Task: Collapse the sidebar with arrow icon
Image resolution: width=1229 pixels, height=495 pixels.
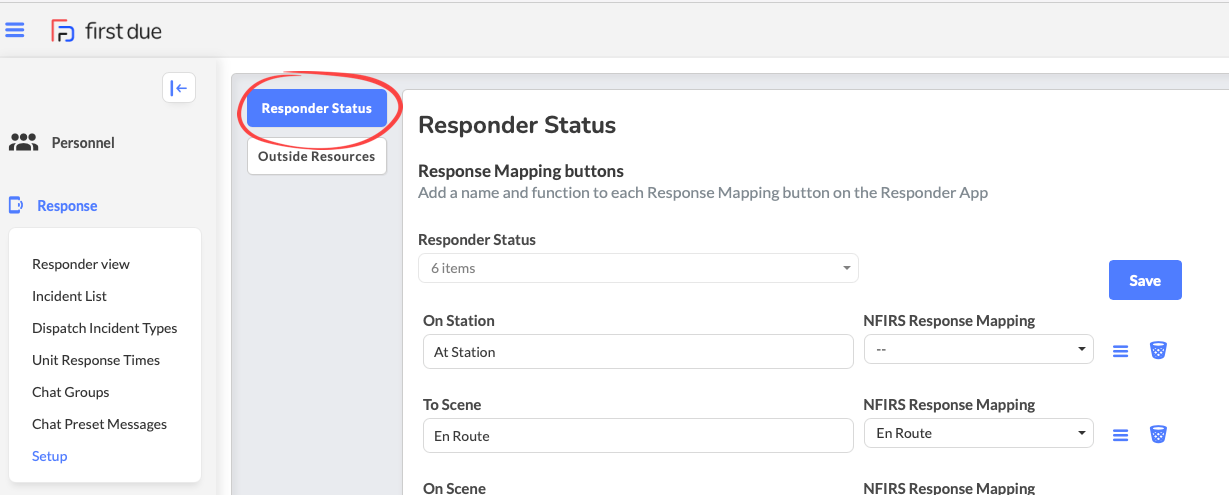Action: 179,88
